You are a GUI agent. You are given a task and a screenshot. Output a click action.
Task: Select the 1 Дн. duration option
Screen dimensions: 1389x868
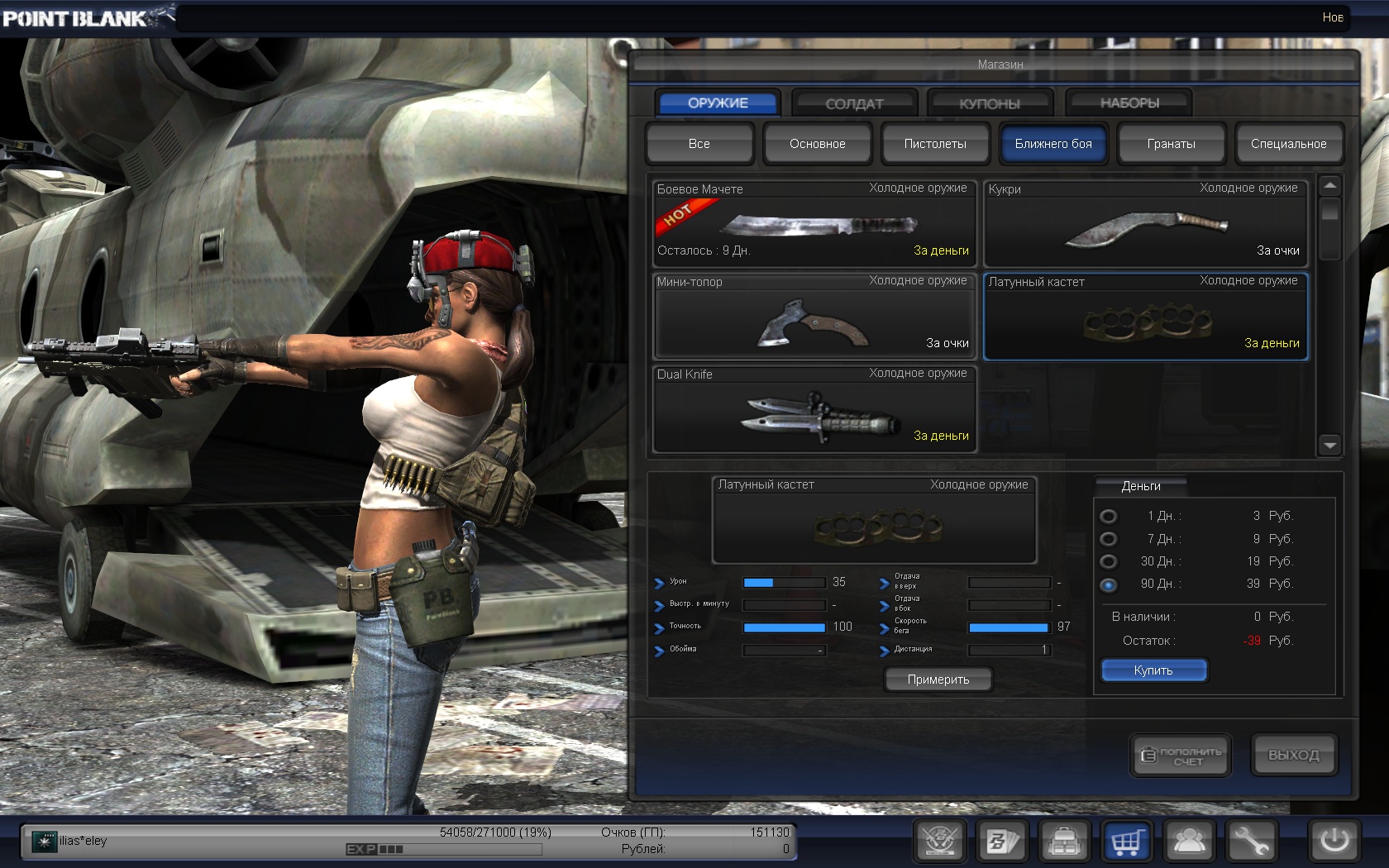(1109, 517)
